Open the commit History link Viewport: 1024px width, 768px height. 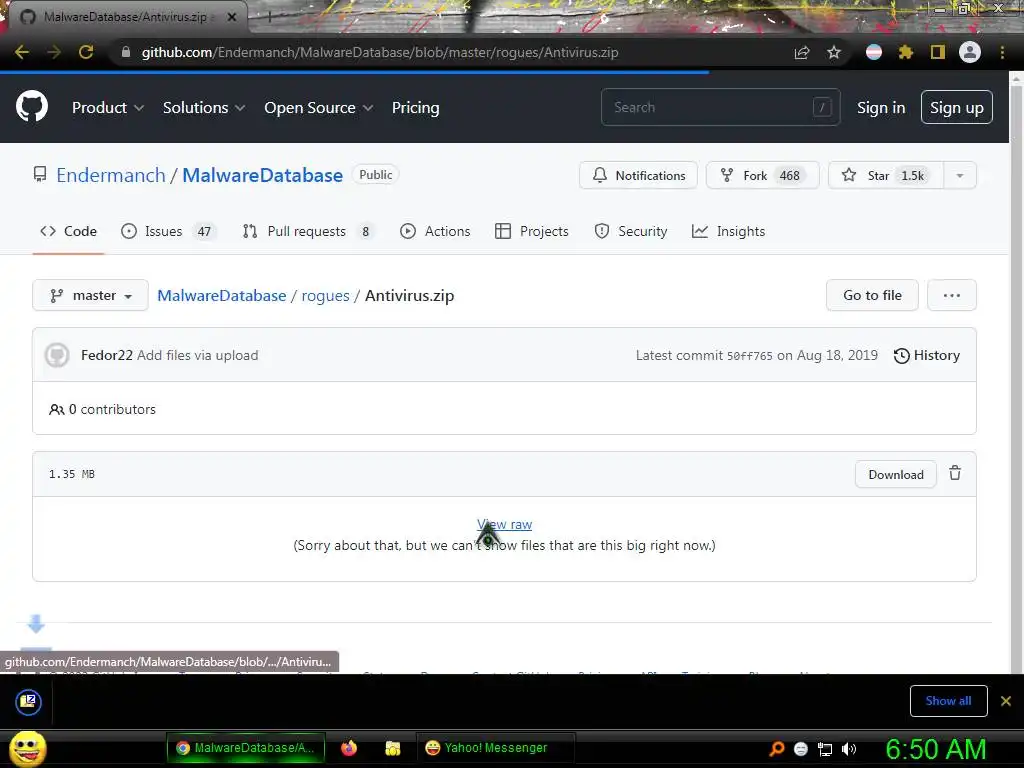coord(927,355)
